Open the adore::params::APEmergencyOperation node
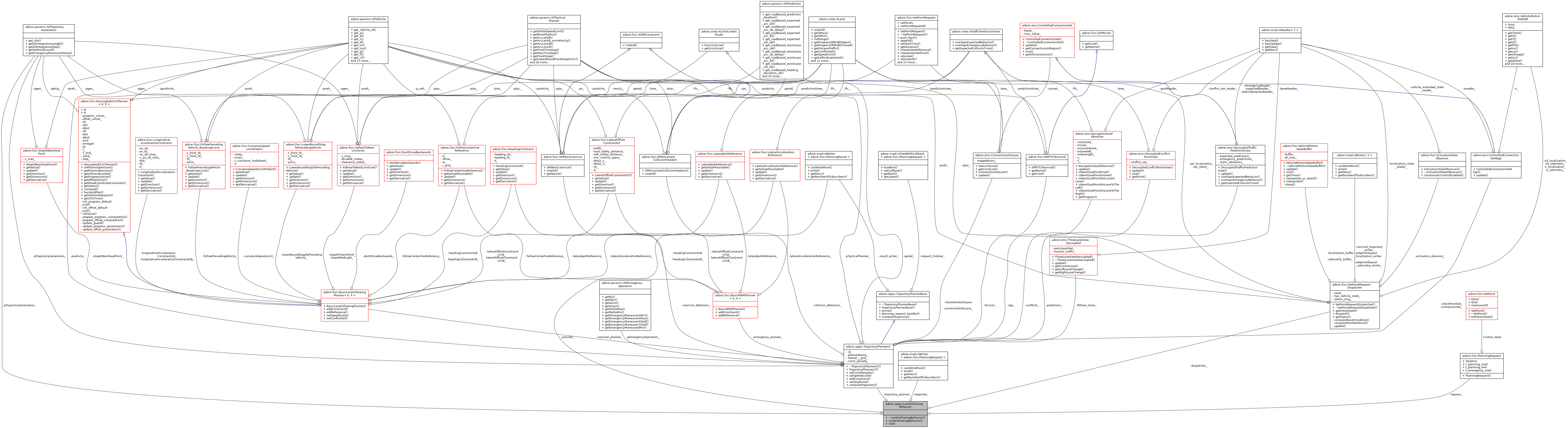 click(x=625, y=306)
